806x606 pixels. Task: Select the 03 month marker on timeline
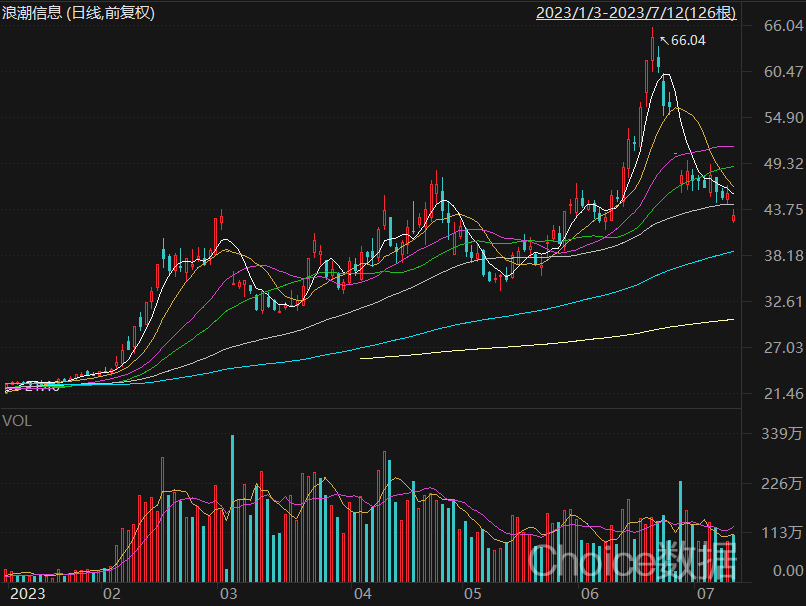[x=228, y=594]
